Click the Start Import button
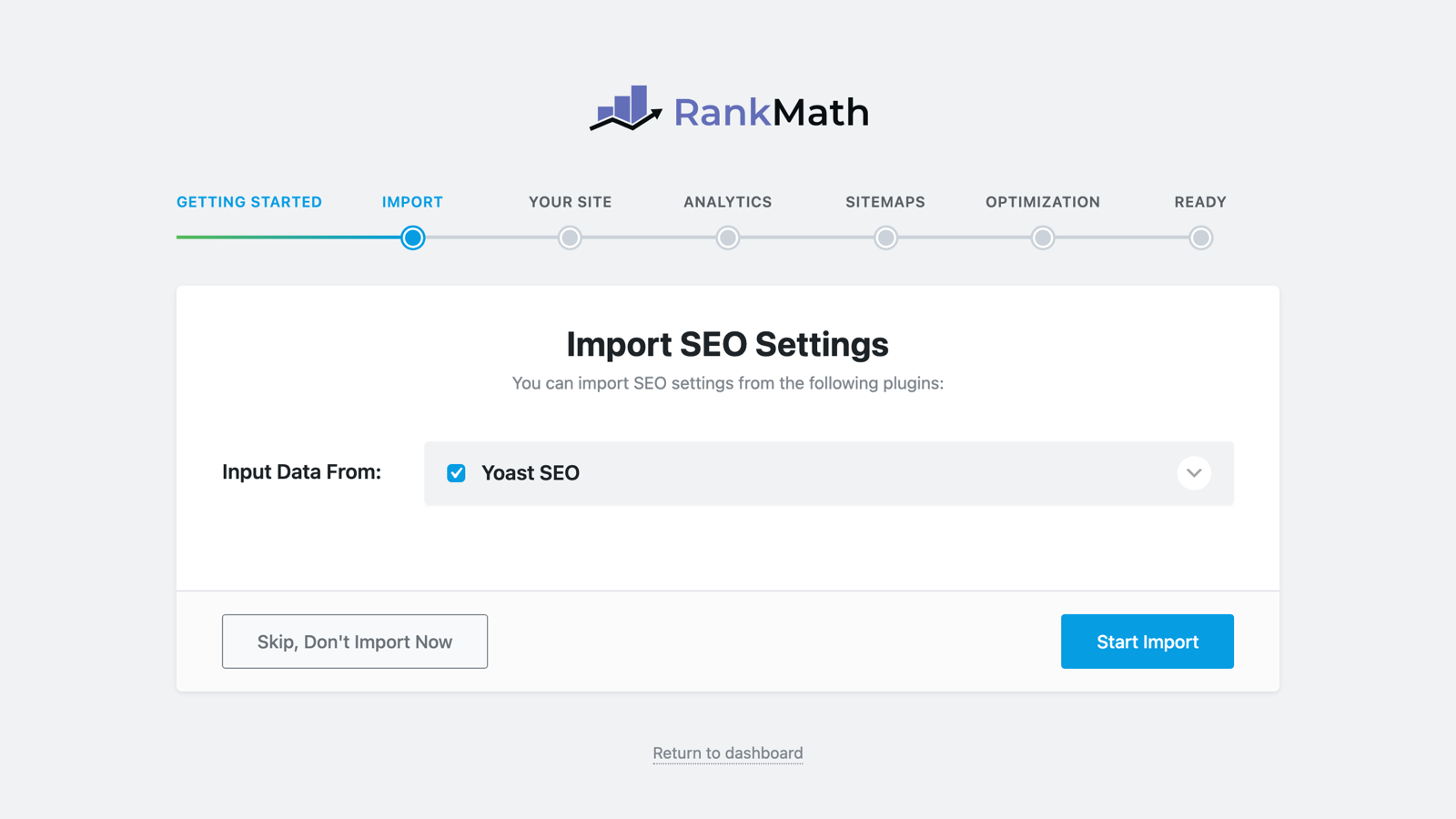Viewport: 1456px width, 819px height. 1147,642
